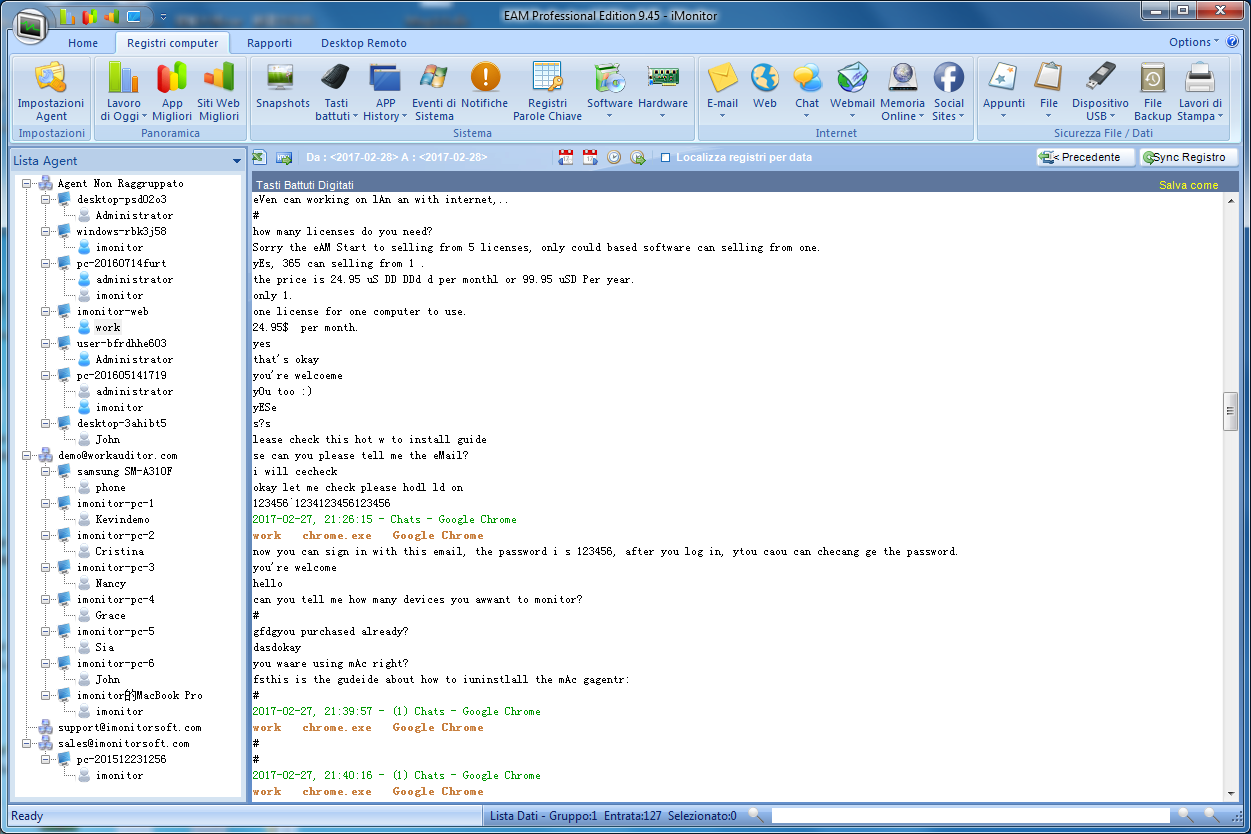Open the Options dropdown menu
The height and width of the screenshot is (834, 1251).
click(1194, 42)
